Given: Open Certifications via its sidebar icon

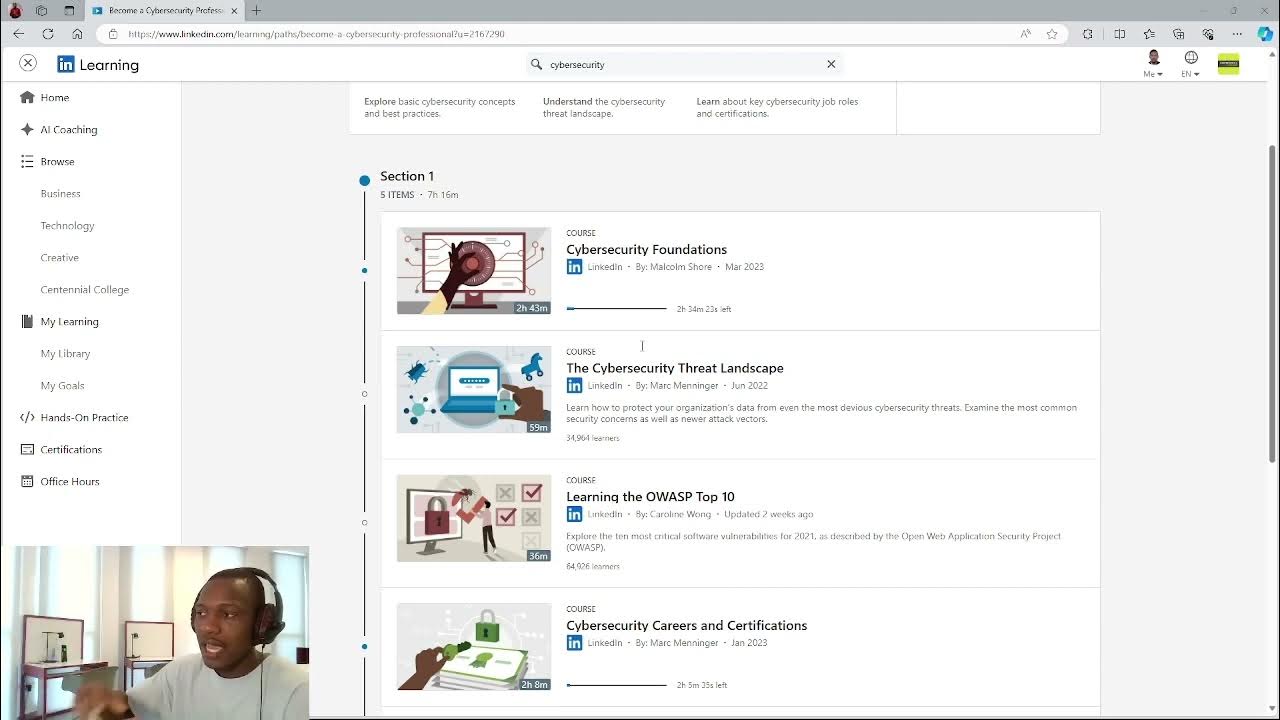Looking at the screenshot, I should [x=27, y=449].
